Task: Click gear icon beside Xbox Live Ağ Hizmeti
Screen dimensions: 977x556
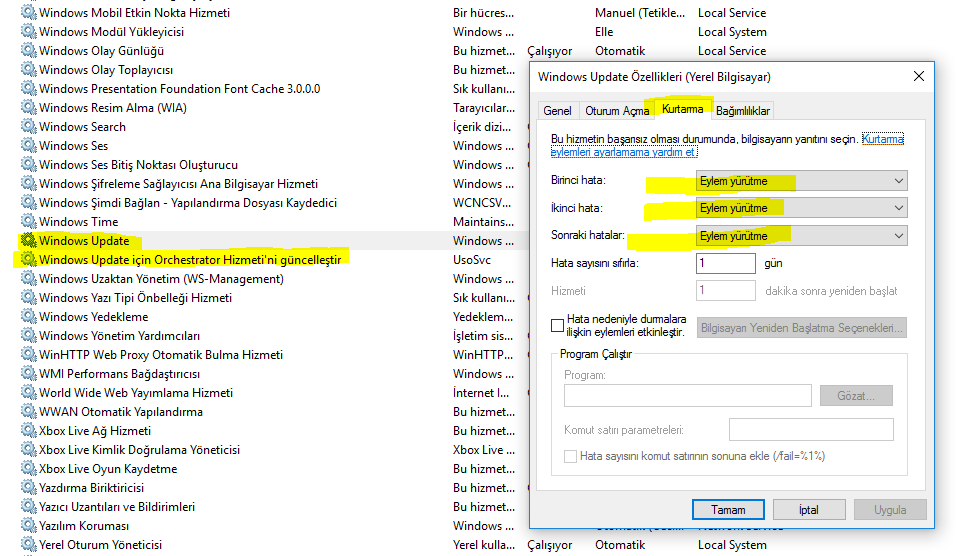Action: [x=29, y=430]
